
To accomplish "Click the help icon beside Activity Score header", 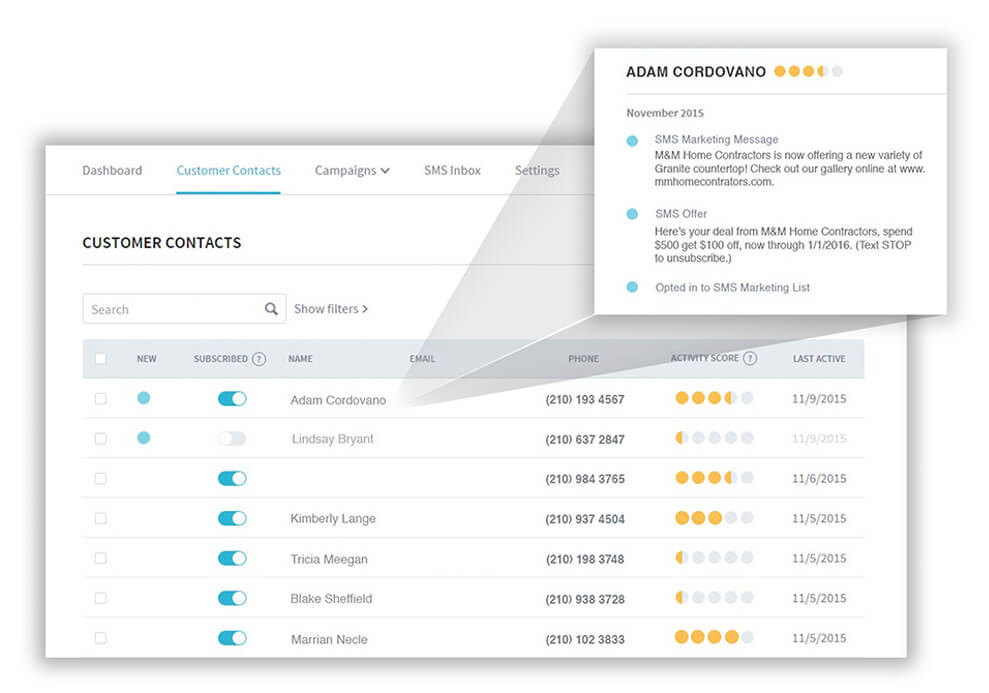I will click(750, 359).
